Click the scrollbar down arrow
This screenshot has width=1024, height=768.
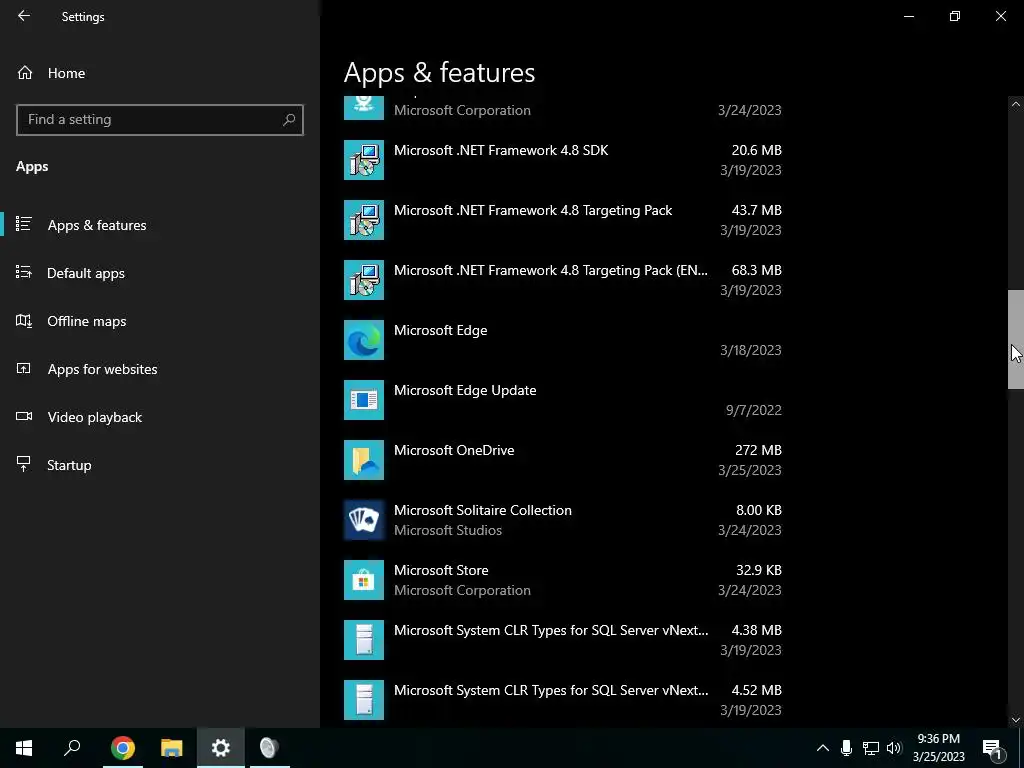pyautogui.click(x=1016, y=720)
